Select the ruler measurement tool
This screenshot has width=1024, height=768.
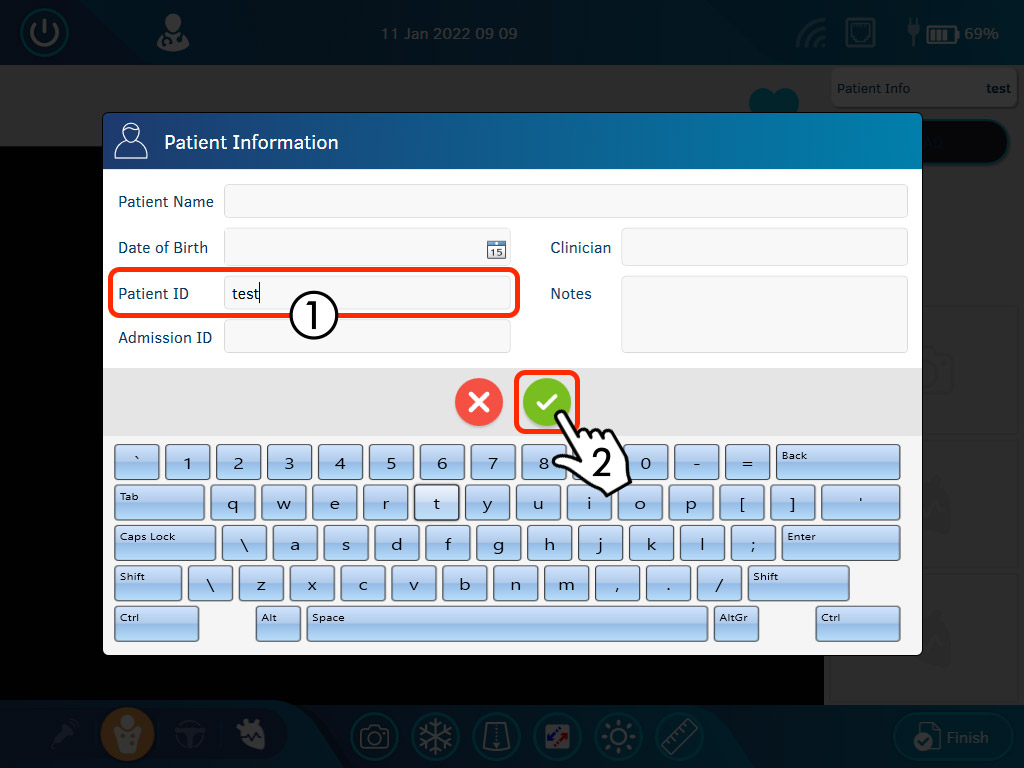[679, 738]
